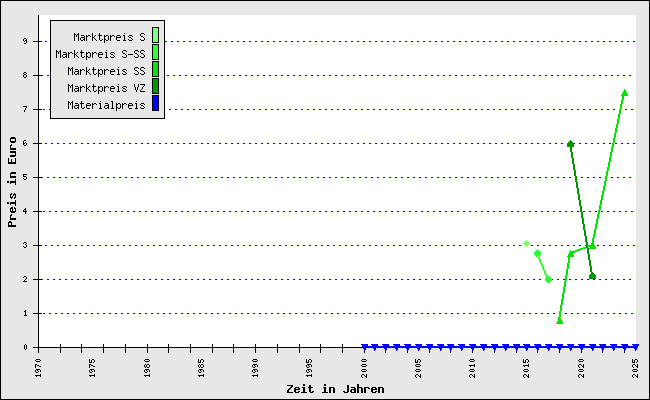The height and width of the screenshot is (400, 650).
Task: Click the 1985 x-axis label
Action: point(201,368)
